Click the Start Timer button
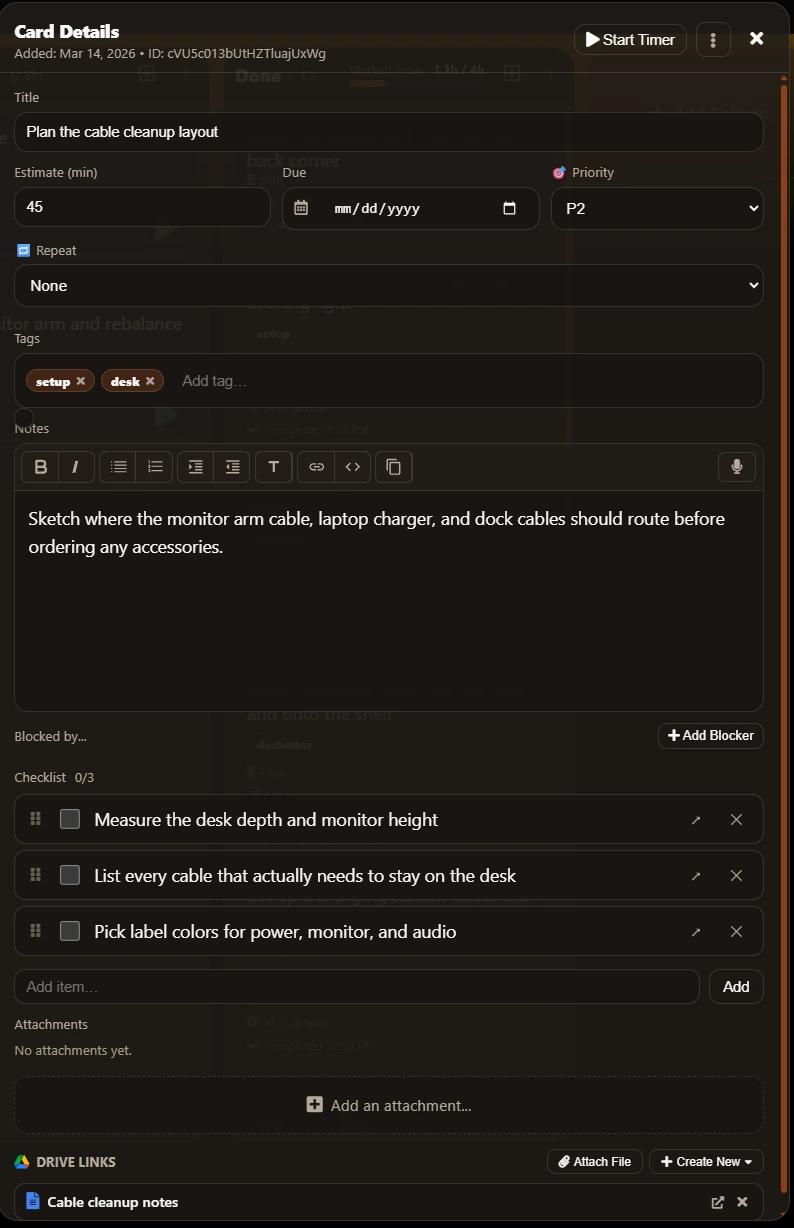 pos(630,40)
